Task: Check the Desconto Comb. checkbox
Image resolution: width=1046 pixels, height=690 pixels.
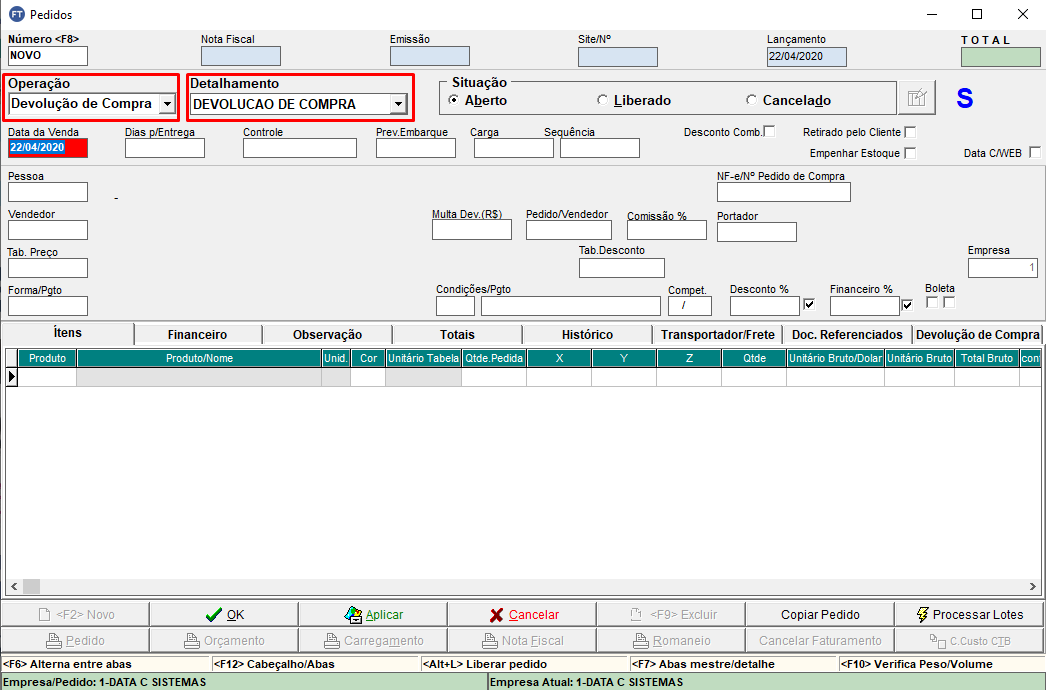Action: point(769,131)
